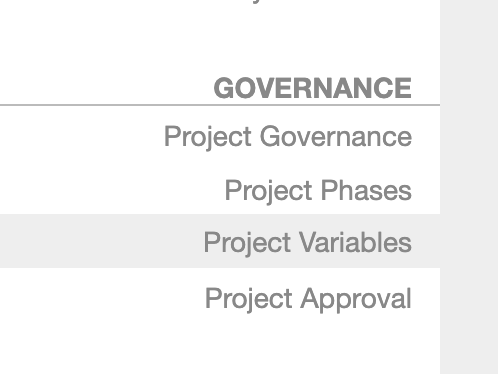Click empty space left of Project Phases
Screen dimensions: 498x374
(x=110, y=190)
